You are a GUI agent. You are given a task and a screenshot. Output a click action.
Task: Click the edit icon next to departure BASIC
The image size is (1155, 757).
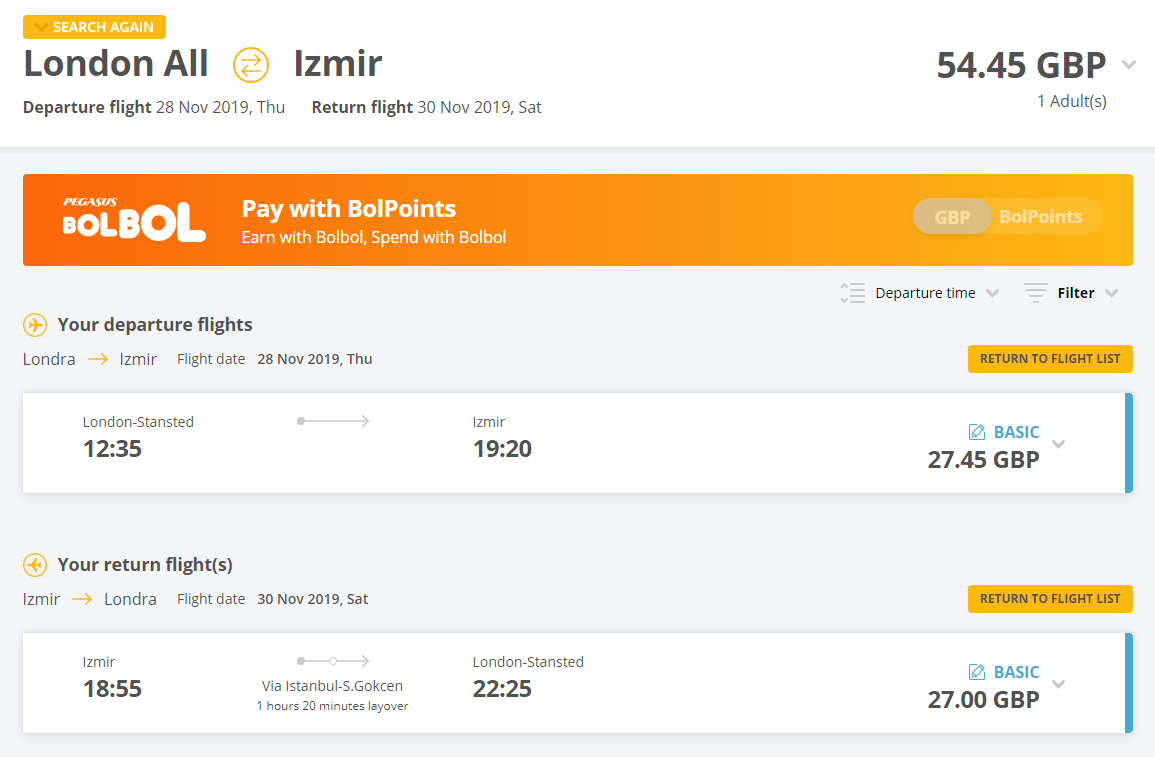click(977, 432)
